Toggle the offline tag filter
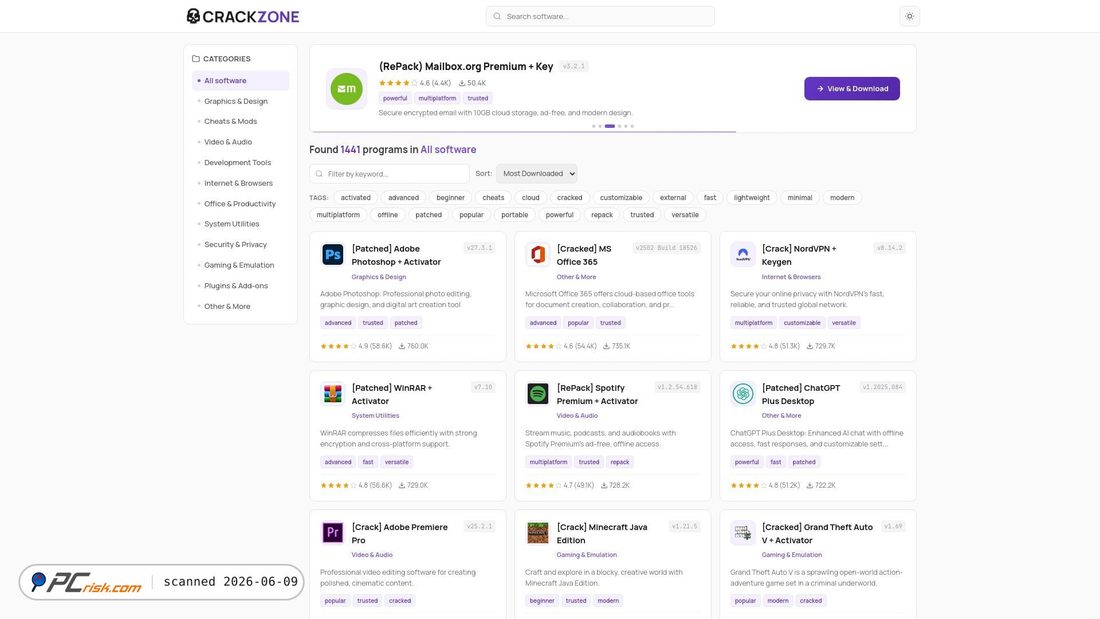Image resolution: width=1100 pixels, height=619 pixels. 387,215
